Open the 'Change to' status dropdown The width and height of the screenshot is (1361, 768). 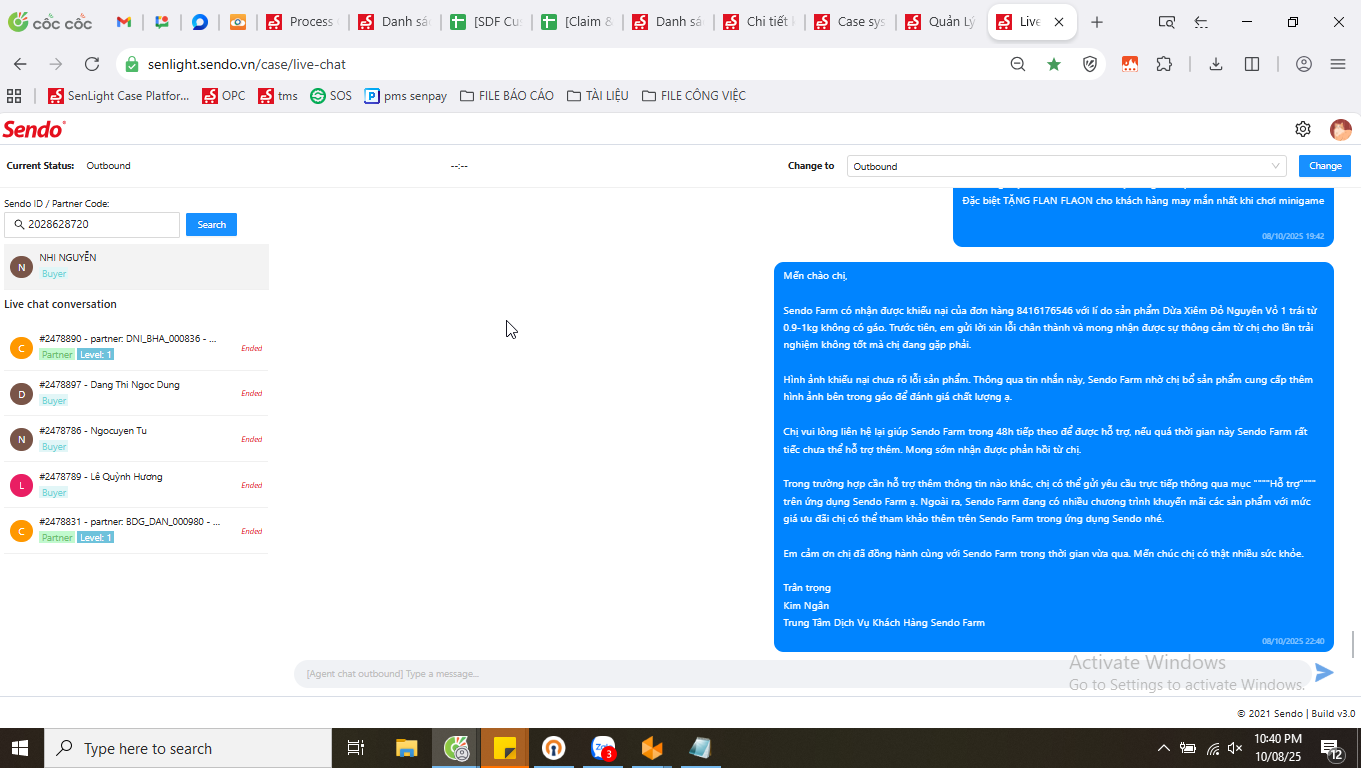click(x=1067, y=166)
